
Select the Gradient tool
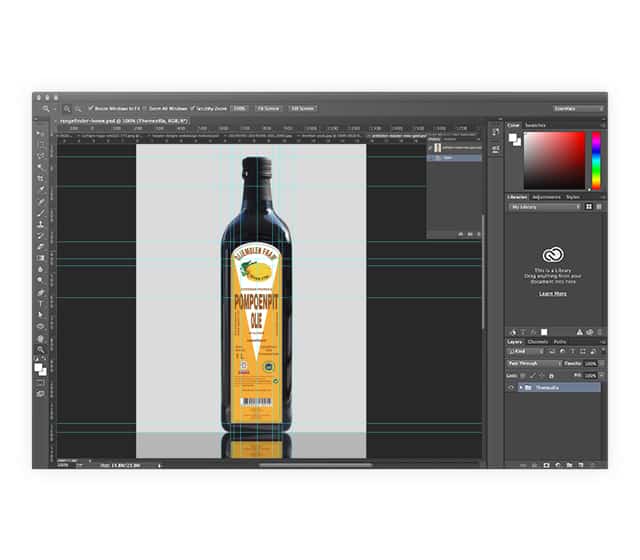40,258
